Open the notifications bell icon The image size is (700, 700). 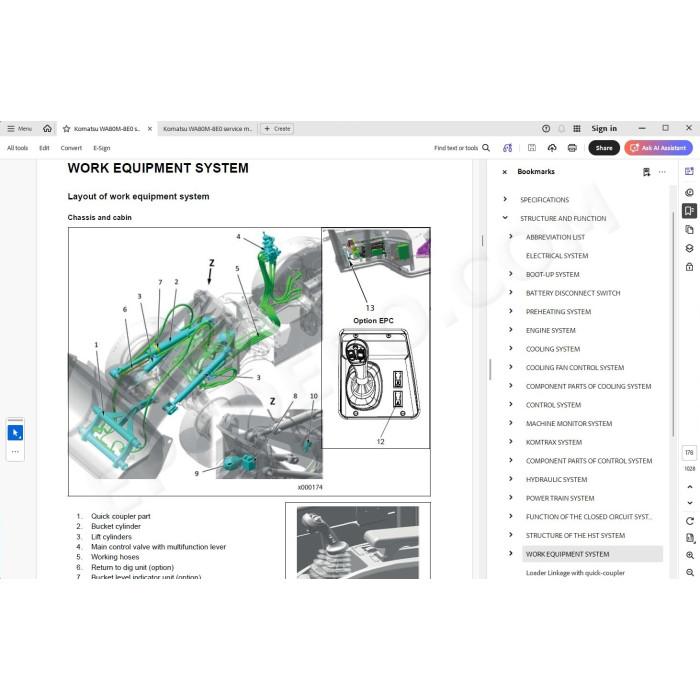pos(562,129)
